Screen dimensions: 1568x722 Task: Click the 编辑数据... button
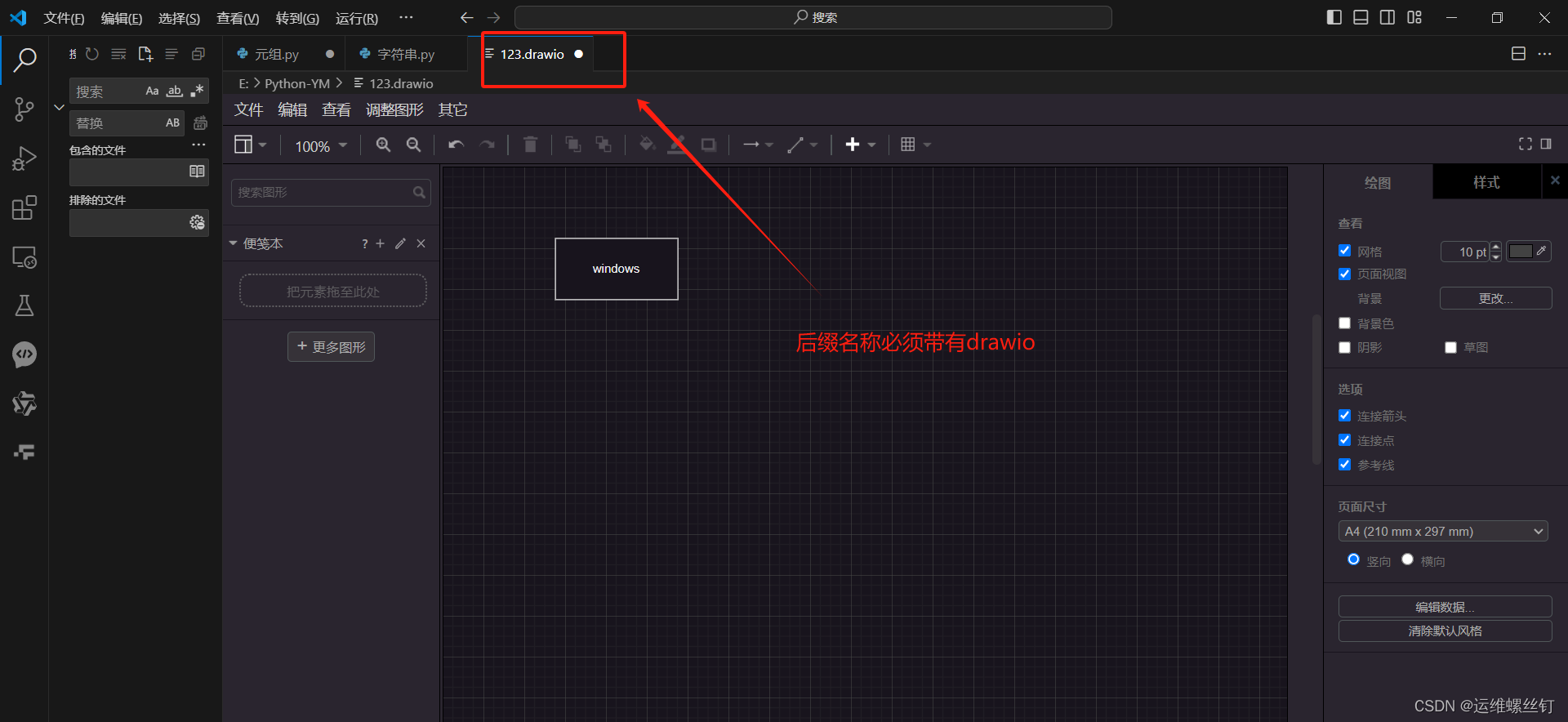pos(1445,607)
